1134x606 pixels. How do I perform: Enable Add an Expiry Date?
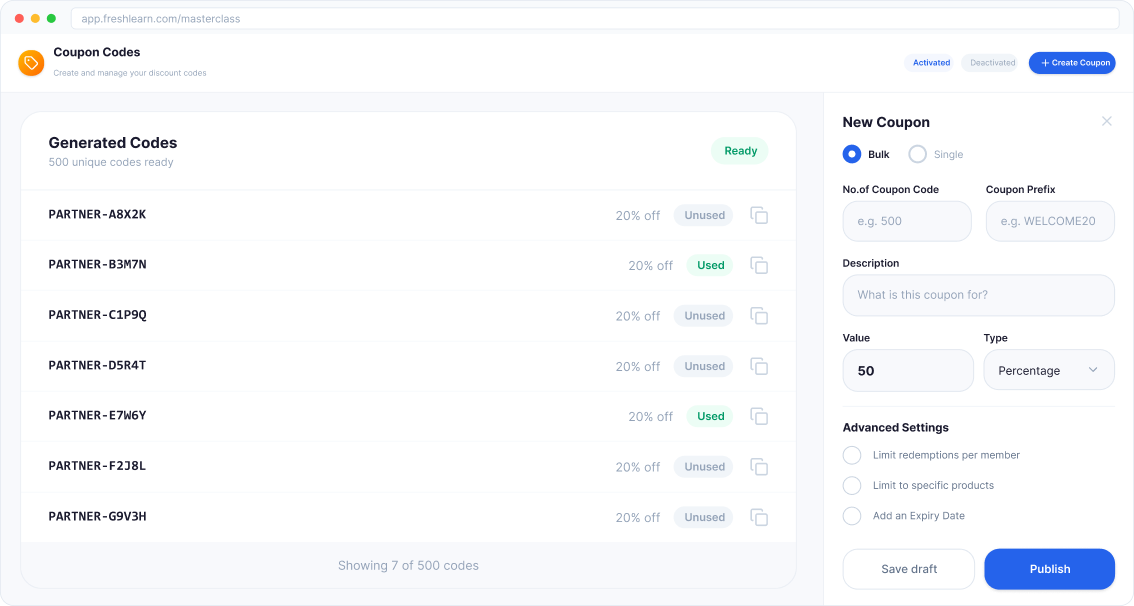click(x=852, y=516)
